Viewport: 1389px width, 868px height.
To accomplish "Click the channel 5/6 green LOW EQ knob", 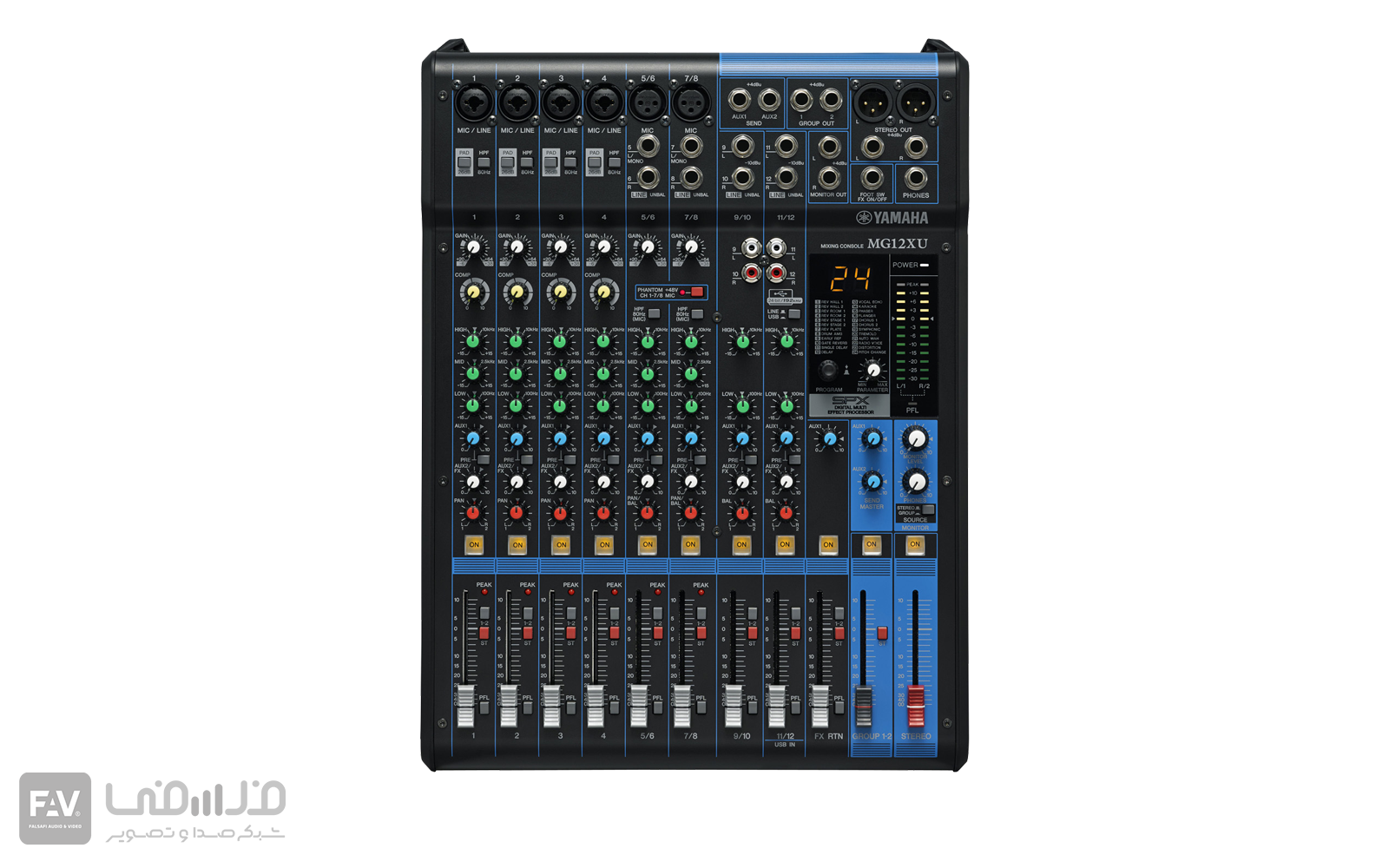I will point(648,406).
